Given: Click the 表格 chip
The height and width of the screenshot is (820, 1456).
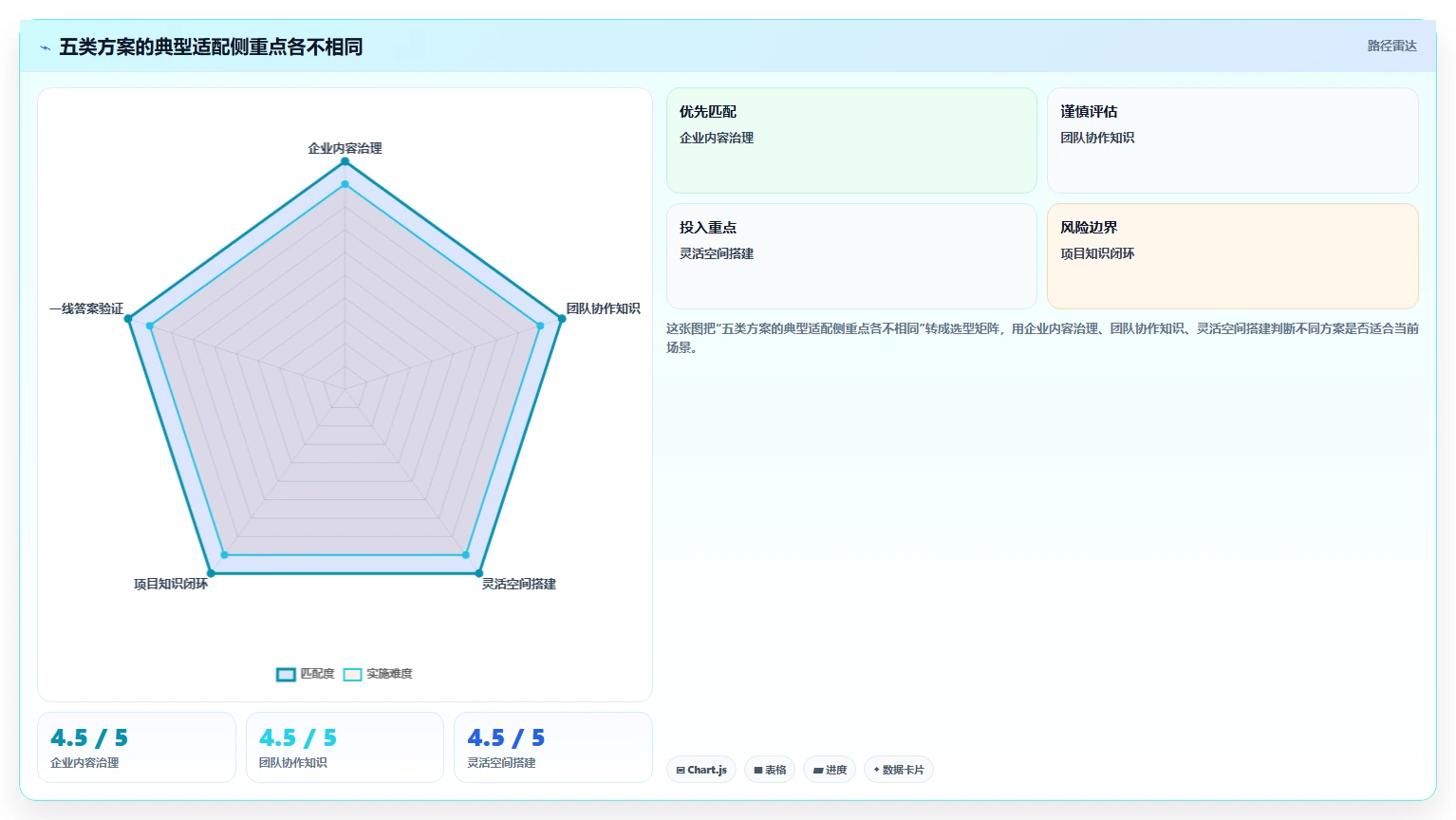Looking at the screenshot, I should (770, 770).
